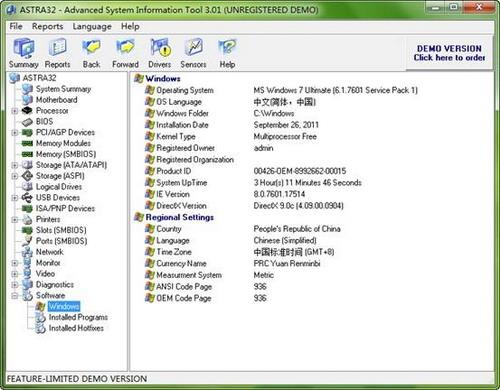Viewport: 500px width, 390px height.
Task: Click the IE Version value 8.0.7601.17514
Action: tap(279, 194)
